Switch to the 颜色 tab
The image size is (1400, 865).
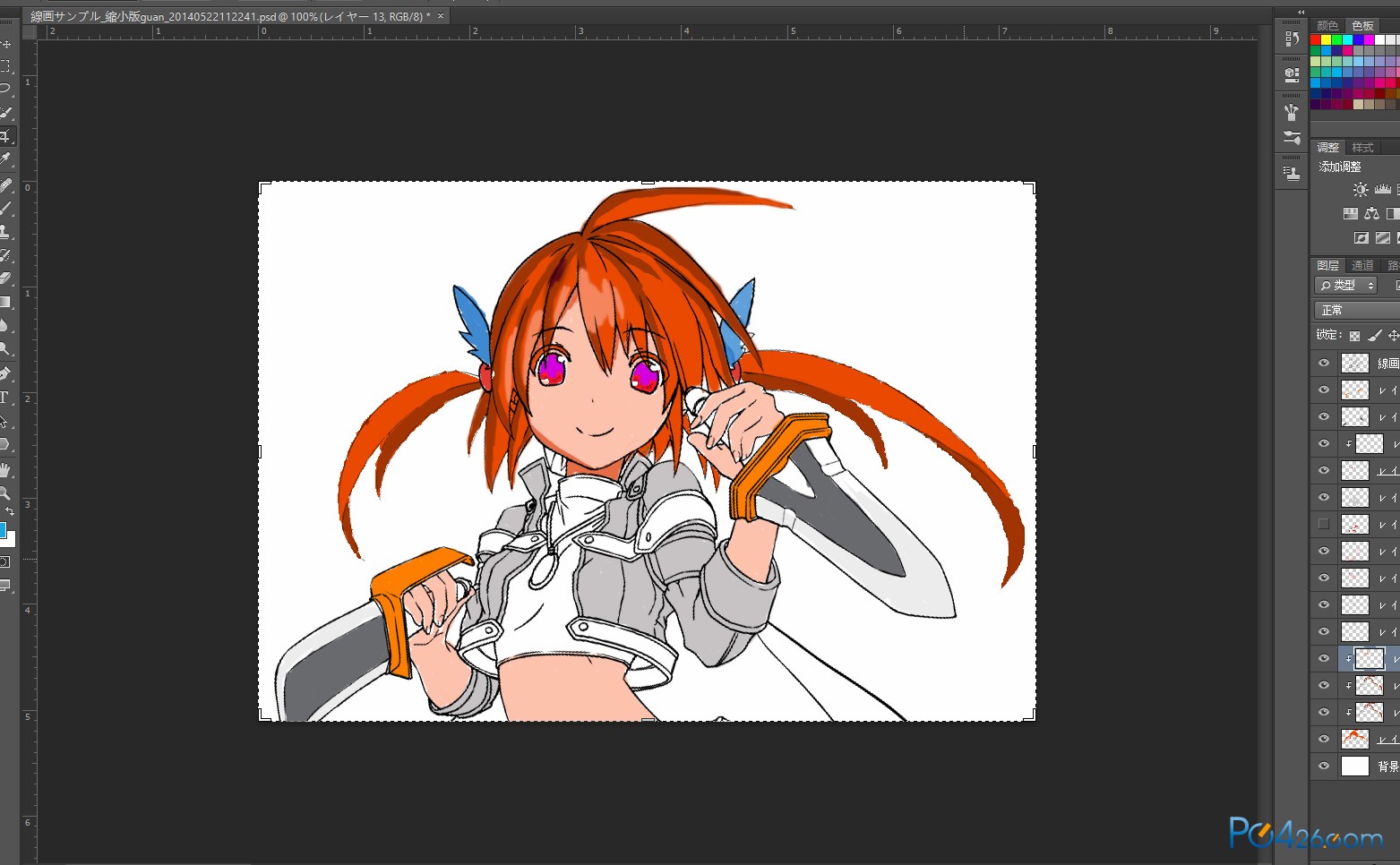(1327, 25)
